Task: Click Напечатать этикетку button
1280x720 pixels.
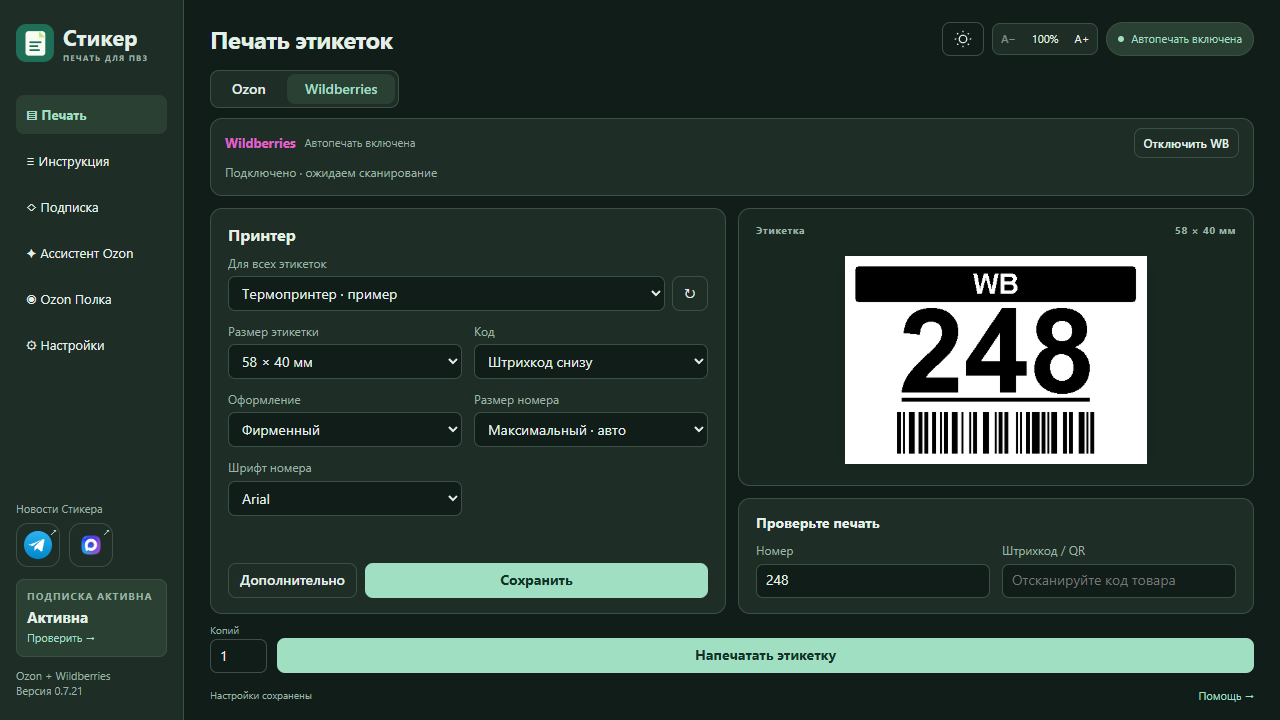Action: [x=765, y=656]
